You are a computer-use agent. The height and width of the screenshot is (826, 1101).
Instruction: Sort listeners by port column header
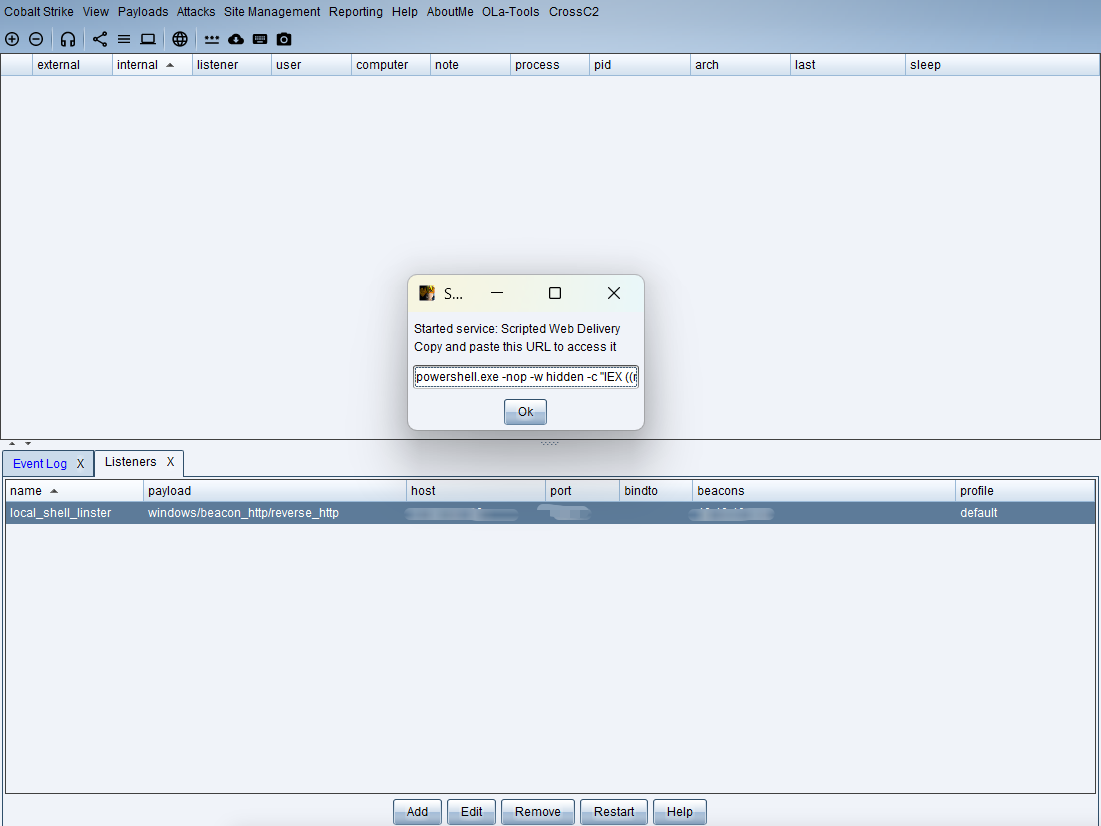point(583,490)
